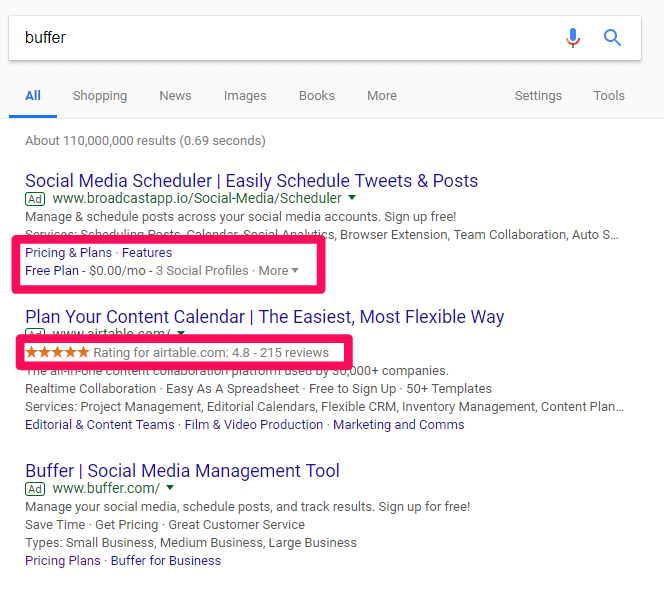Viewport: 664px width, 590px height.
Task: Switch to the Shopping tab
Action: click(100, 96)
